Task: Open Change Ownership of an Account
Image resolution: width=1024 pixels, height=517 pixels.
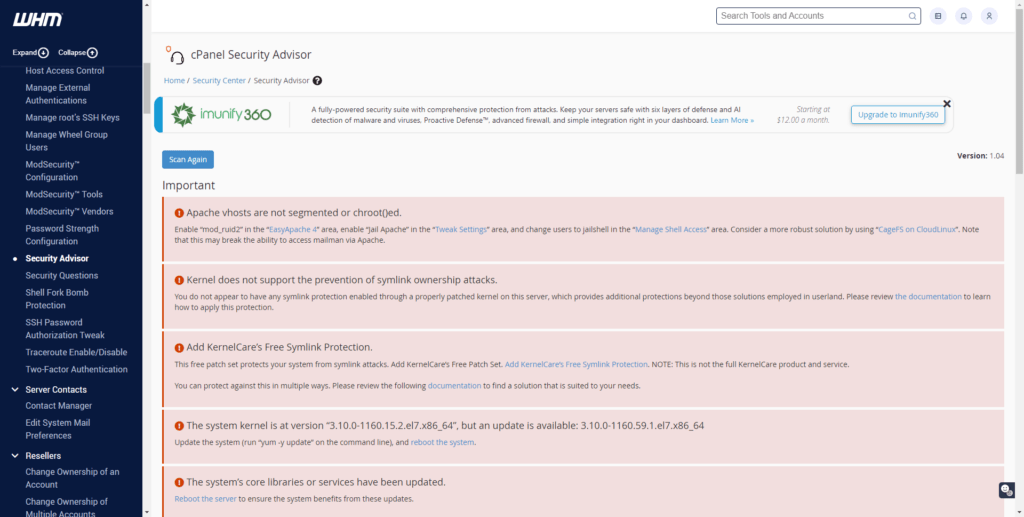Action: (72, 478)
